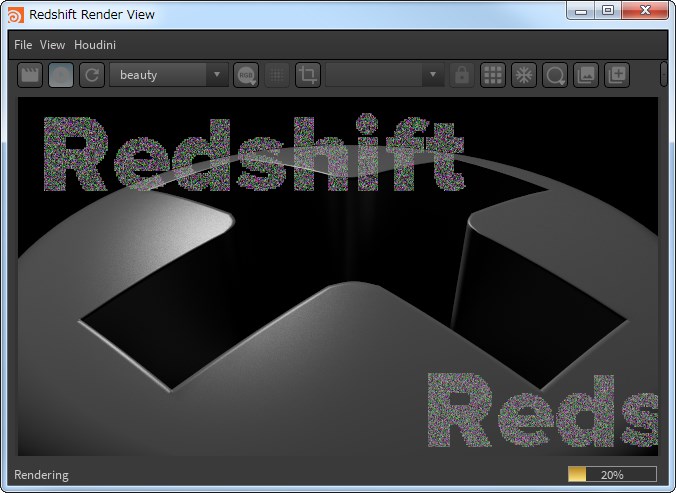Viewport: 676px width, 493px height.
Task: Open the Houdini menu
Action: (95, 45)
